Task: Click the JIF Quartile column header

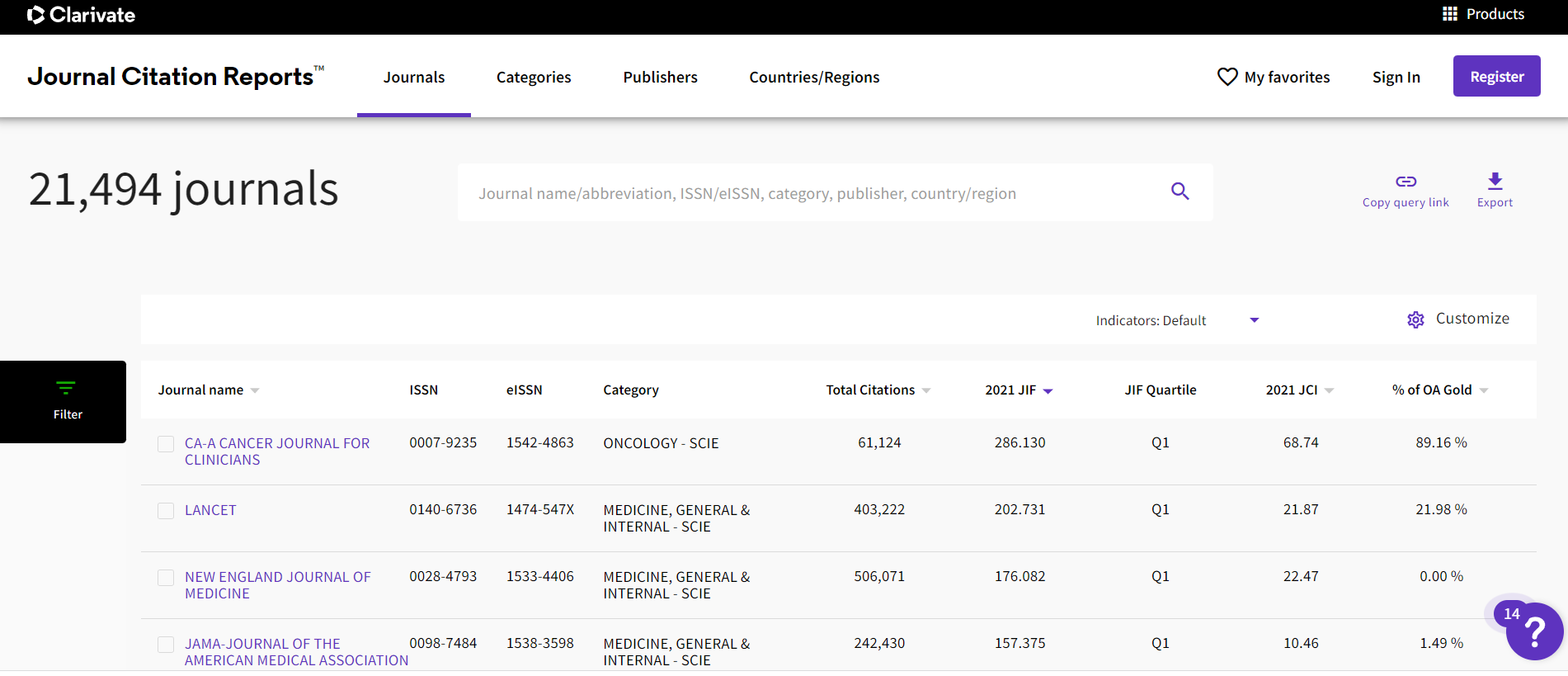Action: 1161,390
